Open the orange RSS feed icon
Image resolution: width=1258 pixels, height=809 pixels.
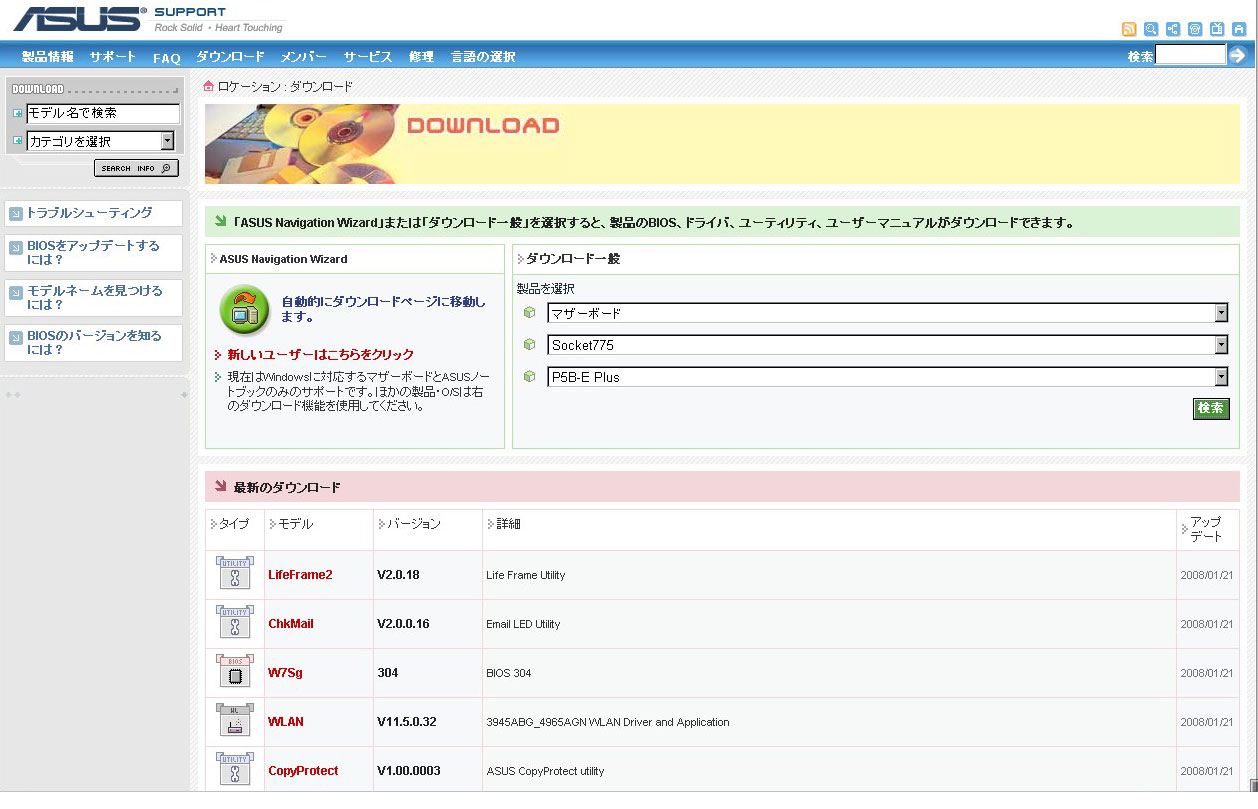(1129, 29)
